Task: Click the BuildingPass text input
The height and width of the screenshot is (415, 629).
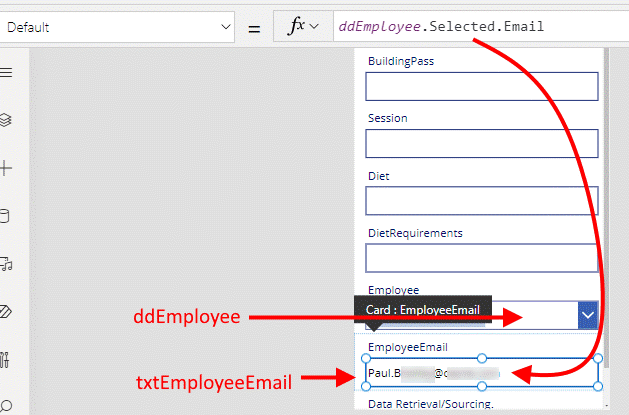Action: pyautogui.click(x=482, y=86)
